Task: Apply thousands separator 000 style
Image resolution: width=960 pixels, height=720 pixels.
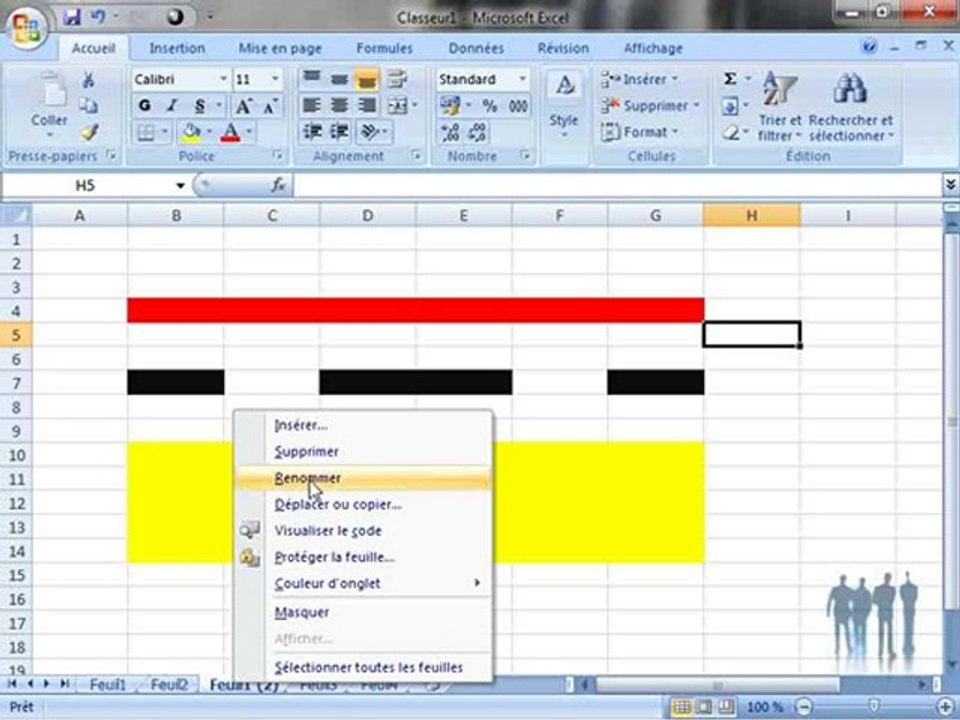Action: point(518,106)
